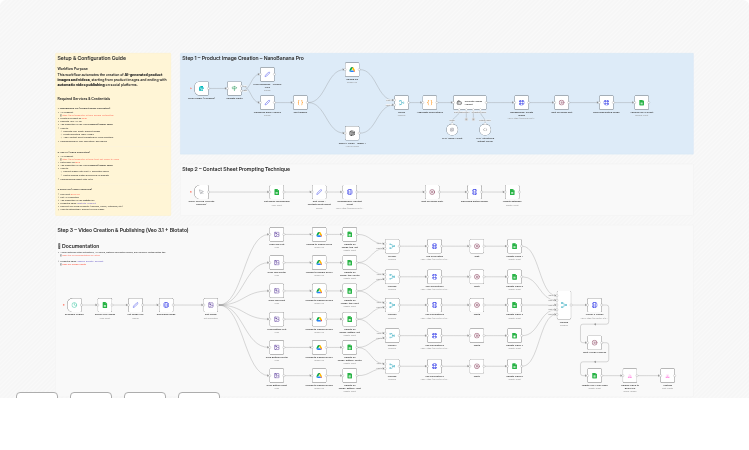This screenshot has width=749, height=450.
Task: Click the Google Drive node in Step 1
Action: click(352, 70)
